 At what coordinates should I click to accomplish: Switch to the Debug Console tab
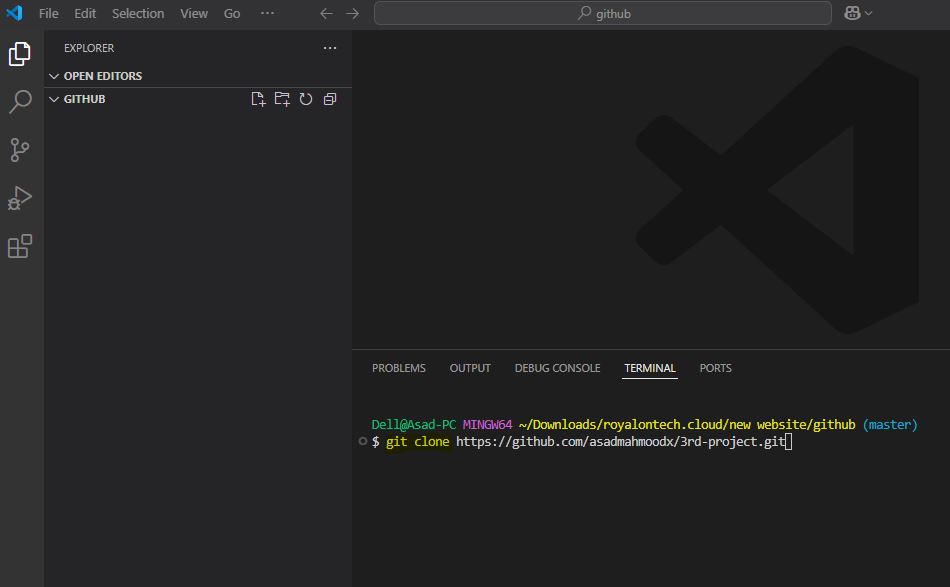point(557,368)
